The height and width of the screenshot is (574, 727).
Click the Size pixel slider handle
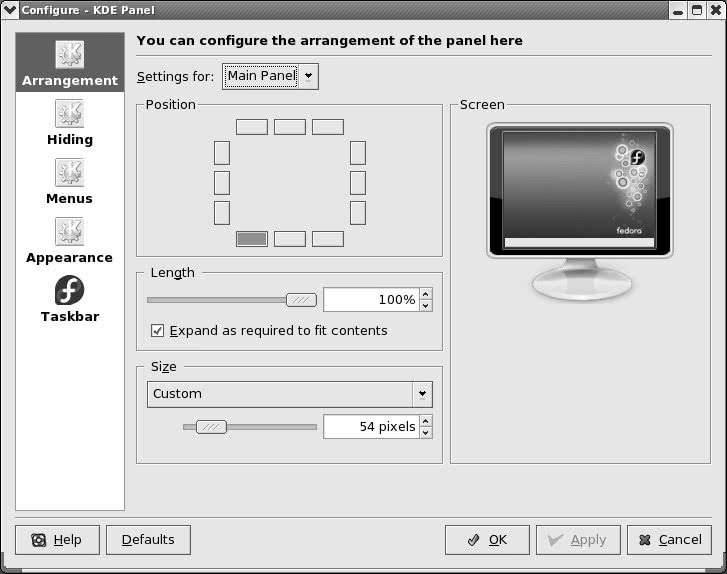(x=211, y=427)
